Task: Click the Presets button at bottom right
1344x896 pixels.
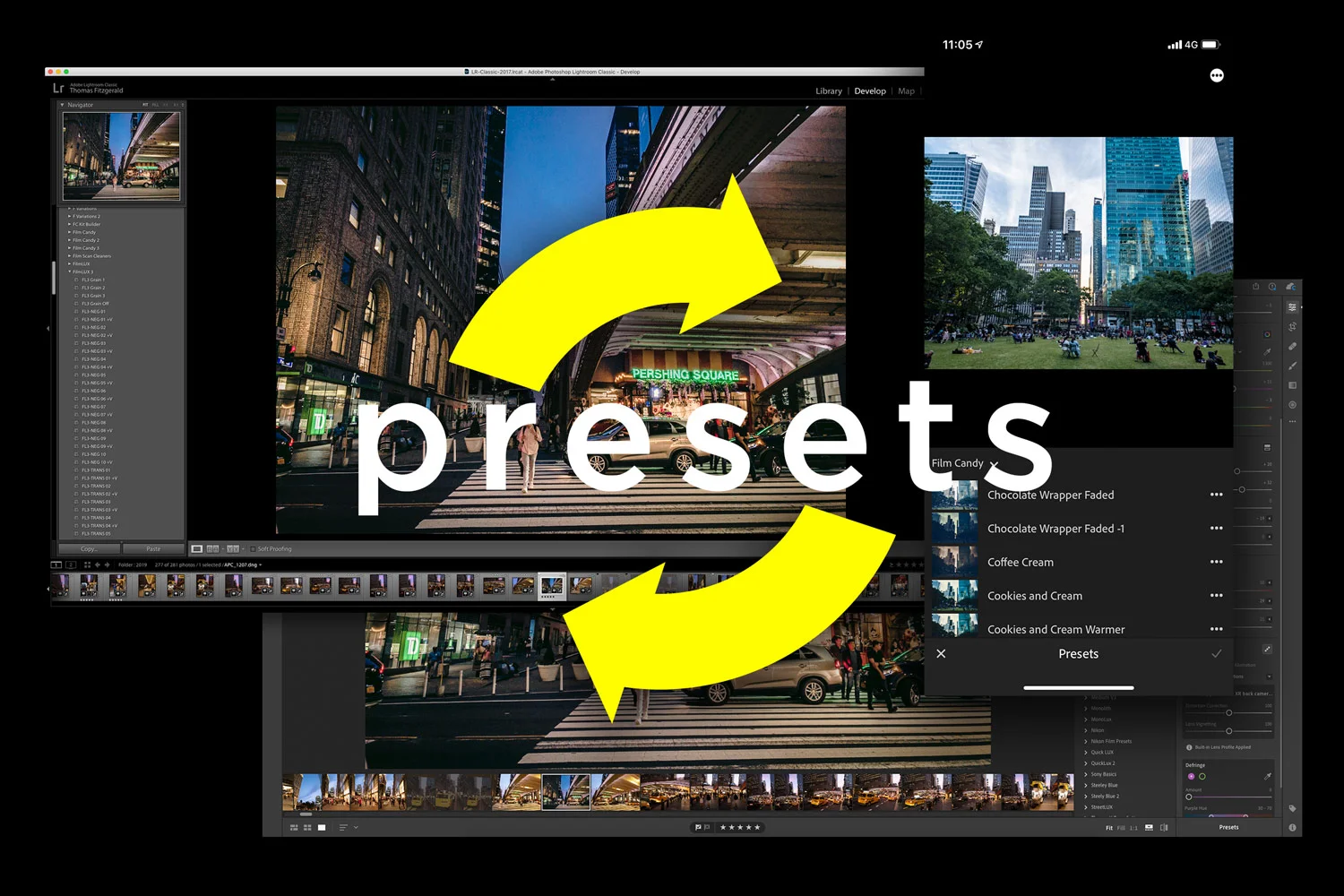Action: [x=1228, y=827]
